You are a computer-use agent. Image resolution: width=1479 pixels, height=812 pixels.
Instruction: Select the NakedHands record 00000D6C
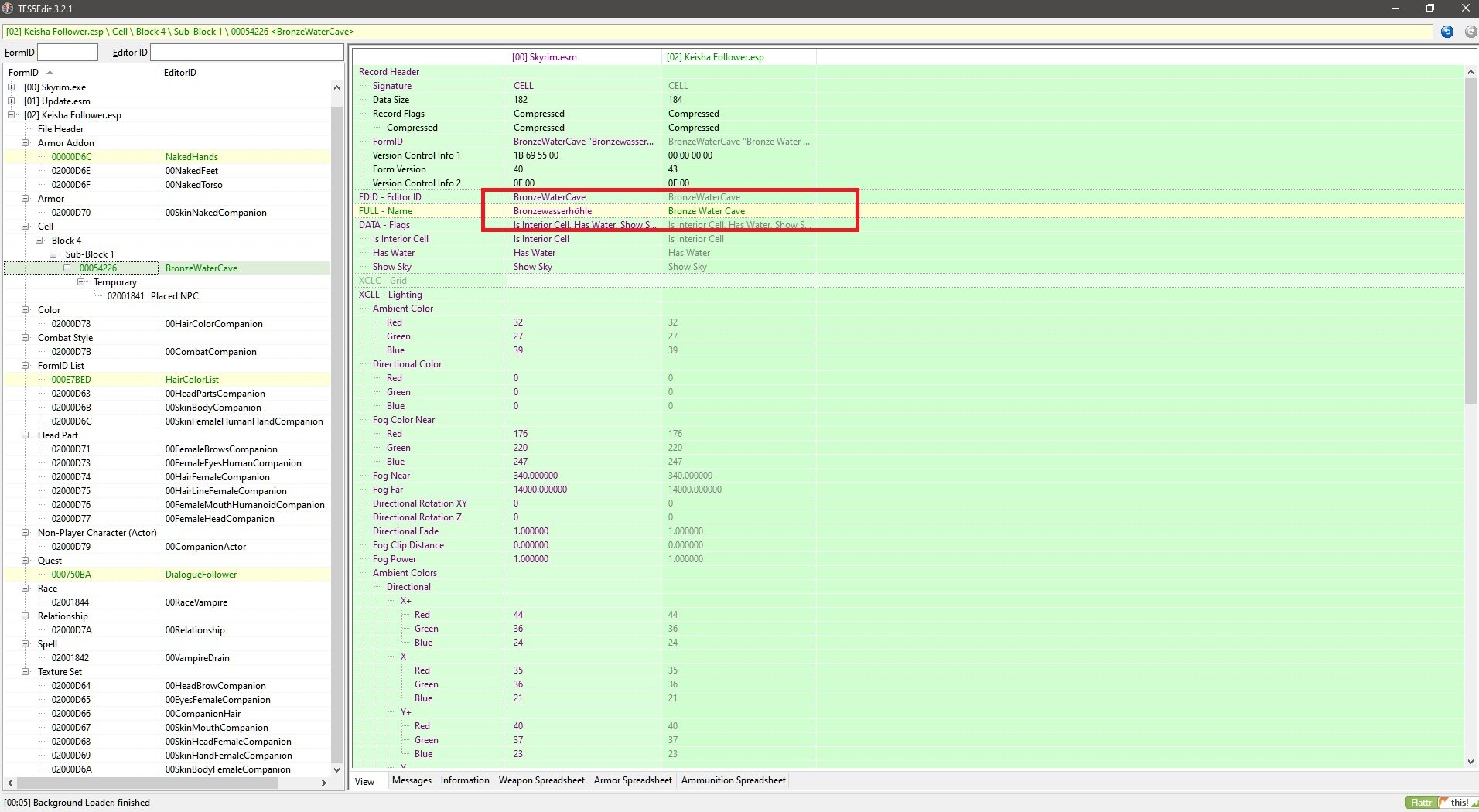[167, 157]
